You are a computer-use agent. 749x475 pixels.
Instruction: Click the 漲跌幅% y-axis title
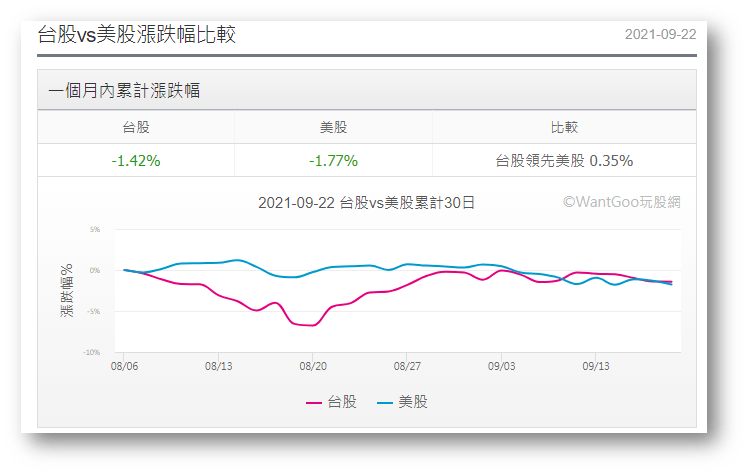(x=67, y=291)
